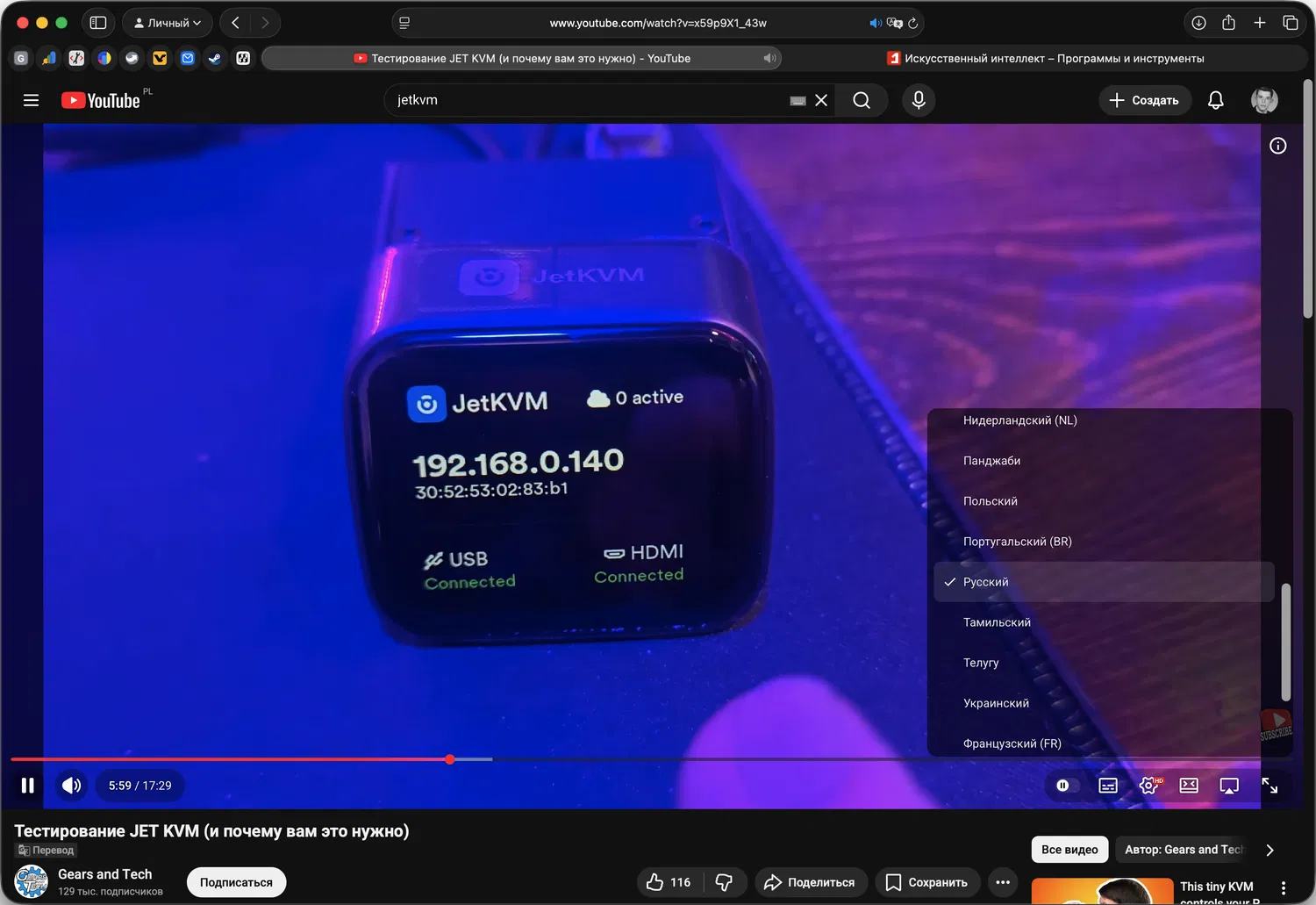This screenshot has width=1316, height=905.
Task: Choose Украинский language
Action: [x=1104, y=703]
